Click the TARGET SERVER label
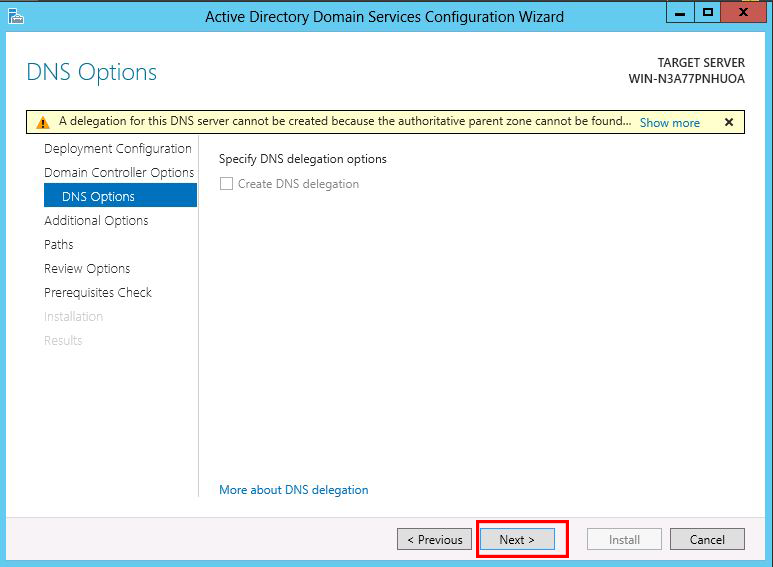This screenshot has height=567, width=773. (701, 63)
